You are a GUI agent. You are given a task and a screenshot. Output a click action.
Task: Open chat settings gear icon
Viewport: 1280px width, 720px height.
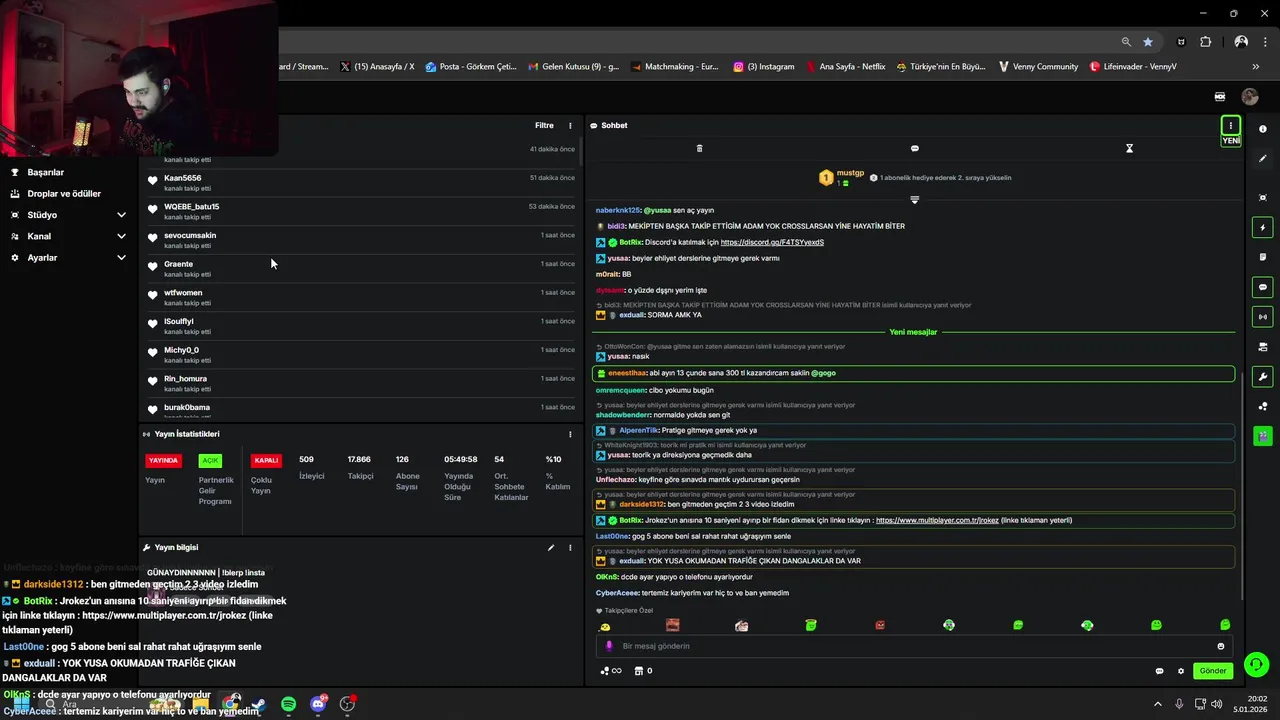[x=1180, y=671]
